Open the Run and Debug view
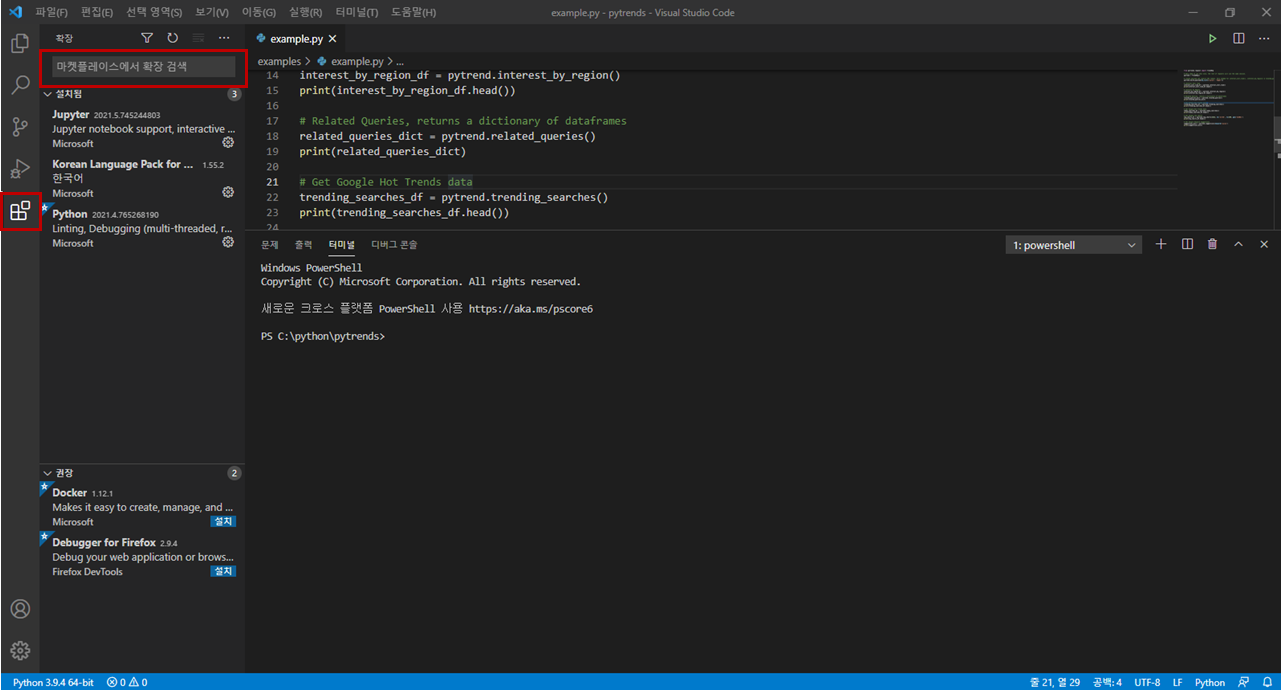The image size is (1281, 690). tap(19, 168)
